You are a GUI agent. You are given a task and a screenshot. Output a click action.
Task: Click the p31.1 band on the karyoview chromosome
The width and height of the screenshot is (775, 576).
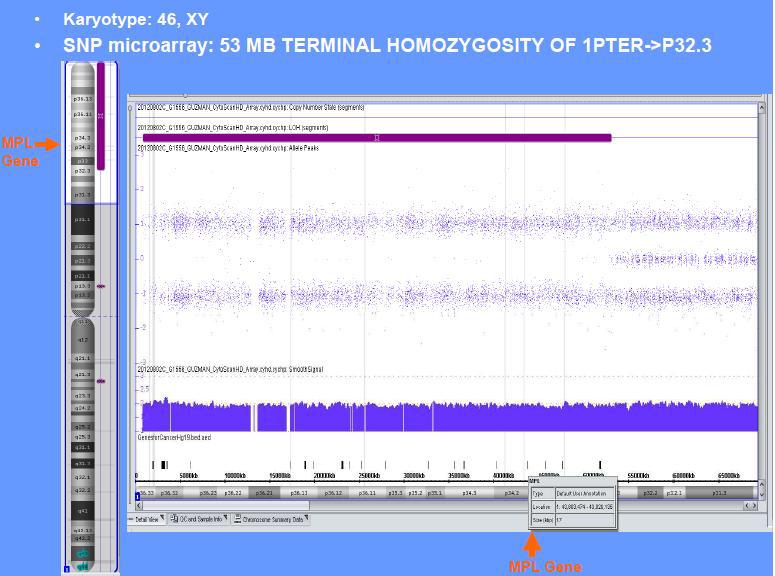pos(83,220)
